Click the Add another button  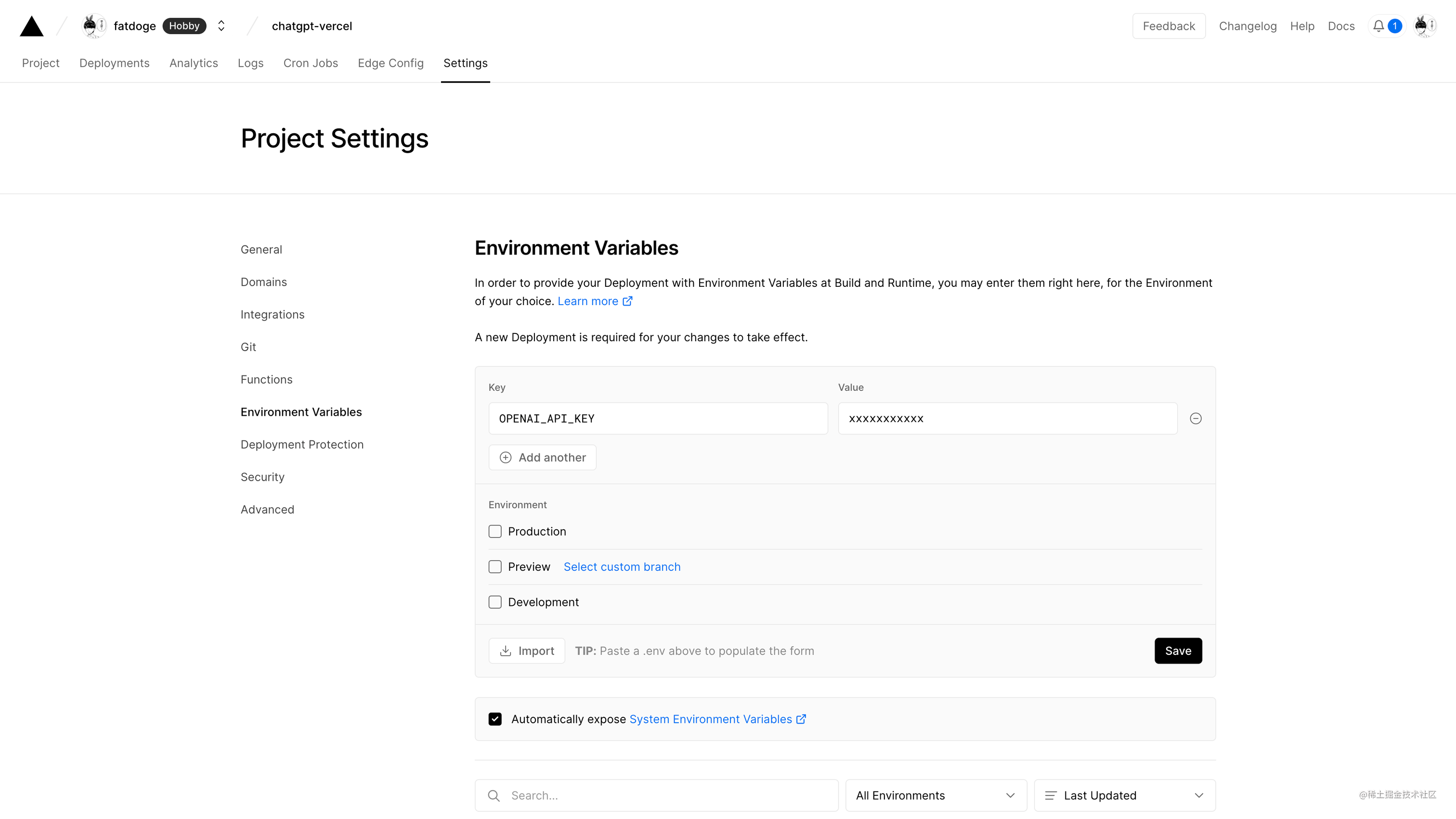(x=542, y=458)
